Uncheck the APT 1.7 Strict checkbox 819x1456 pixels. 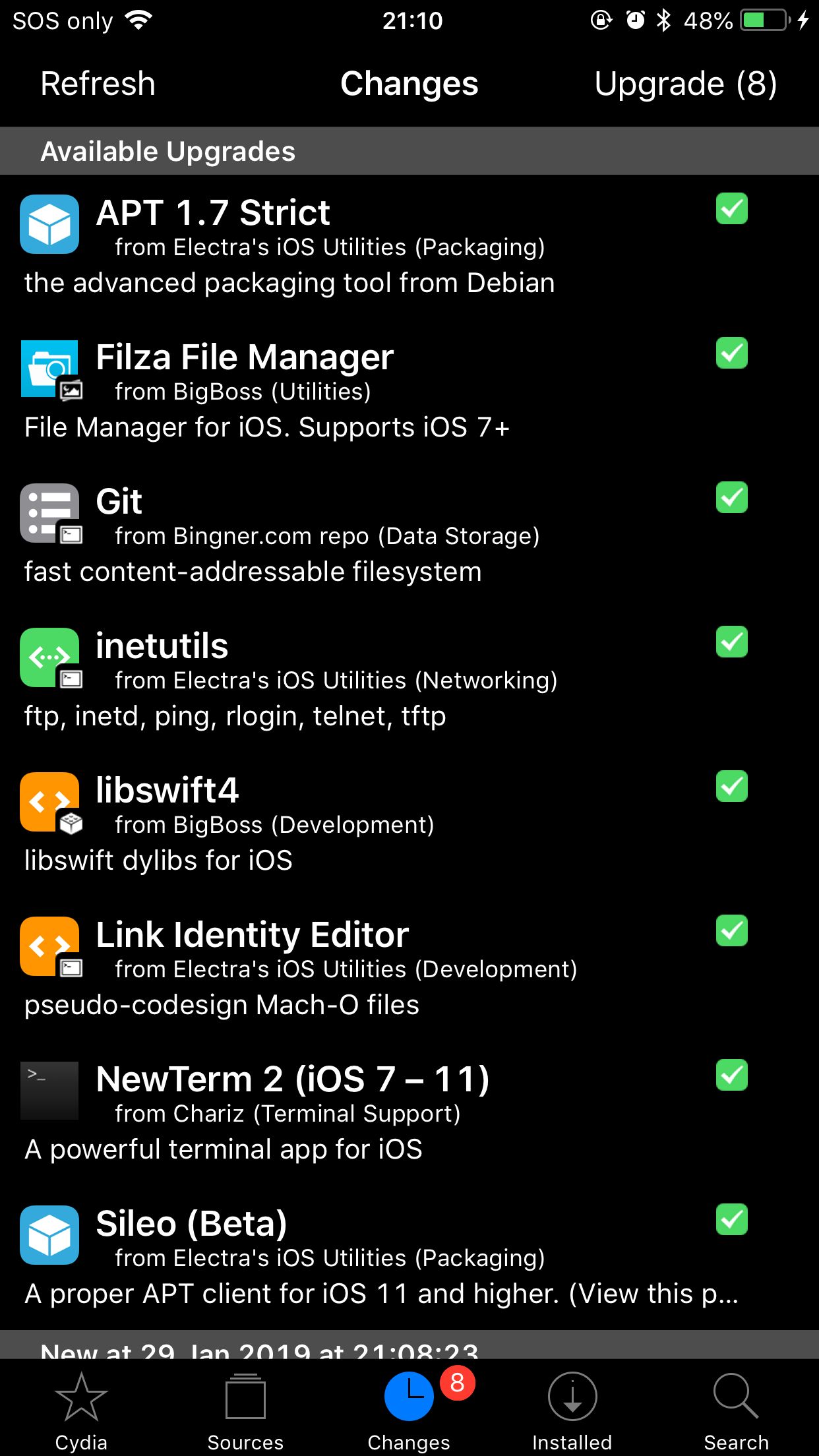click(731, 209)
